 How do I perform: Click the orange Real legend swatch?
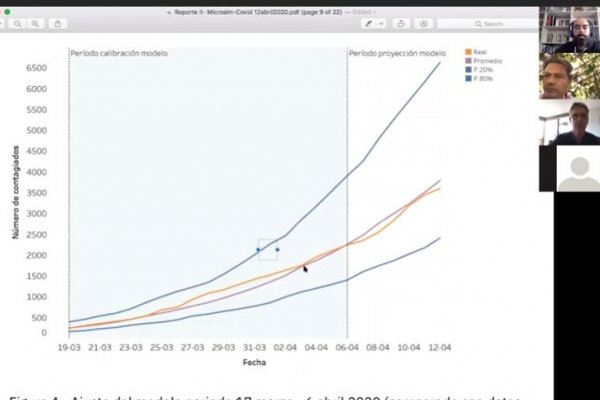point(468,52)
